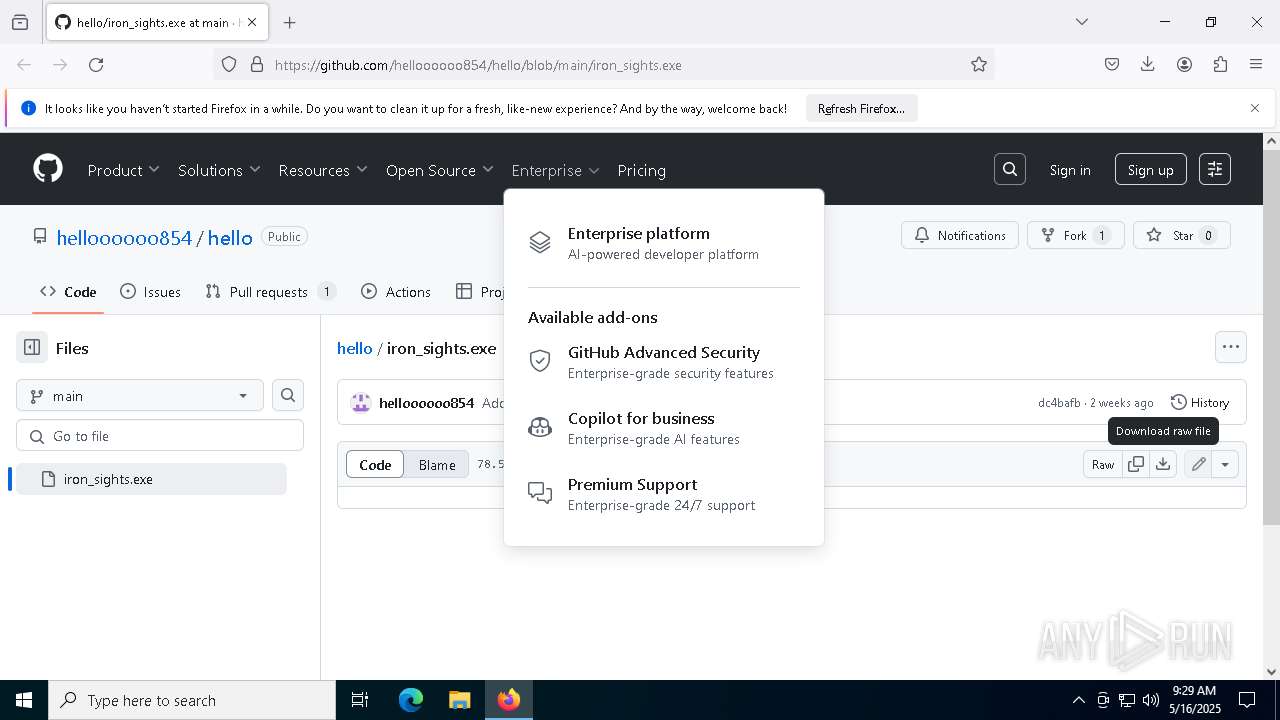Viewport: 1280px width, 720px height.
Task: Dismiss the Refresh Firefox notification bar
Action: point(1255,108)
